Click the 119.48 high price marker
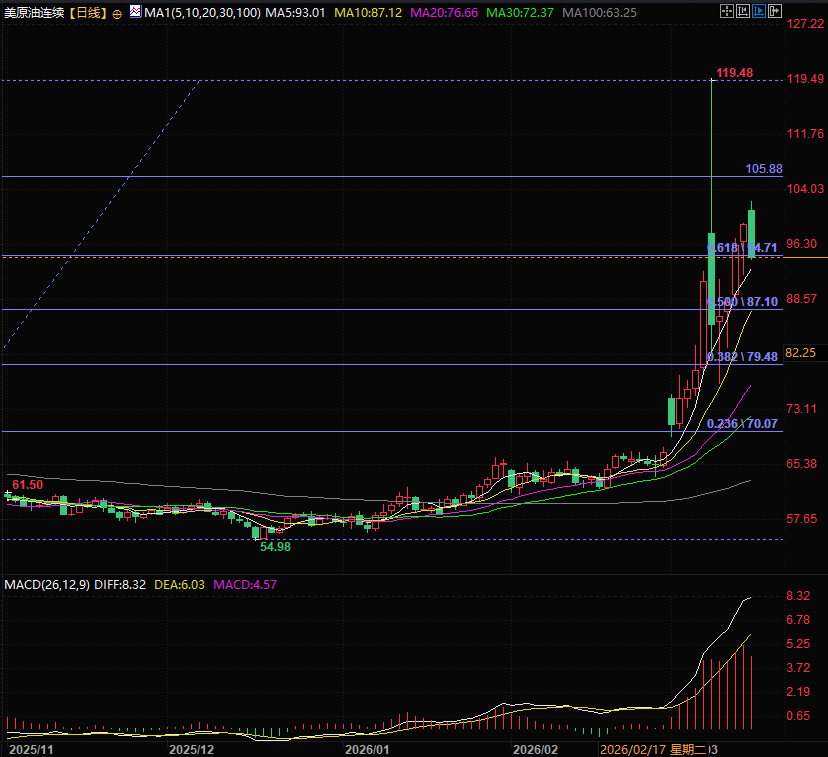 pos(735,73)
